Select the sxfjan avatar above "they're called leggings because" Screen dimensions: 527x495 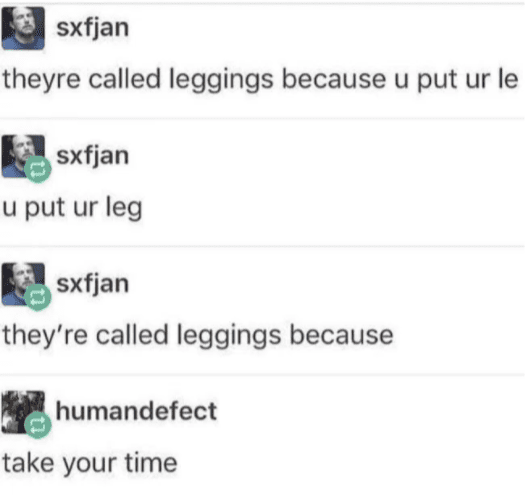pyautogui.click(x=23, y=284)
